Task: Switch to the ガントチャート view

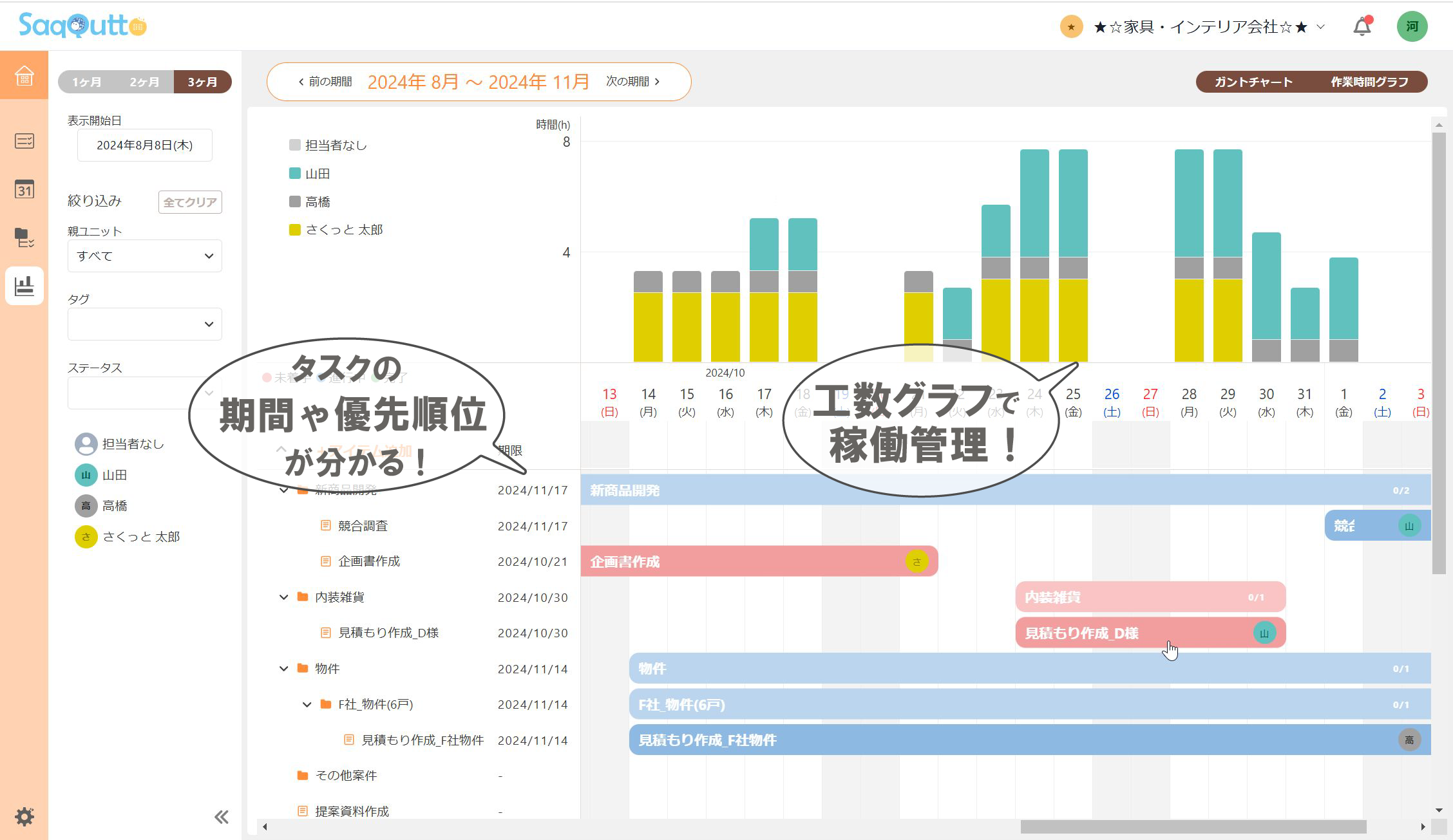Action: tap(1253, 82)
